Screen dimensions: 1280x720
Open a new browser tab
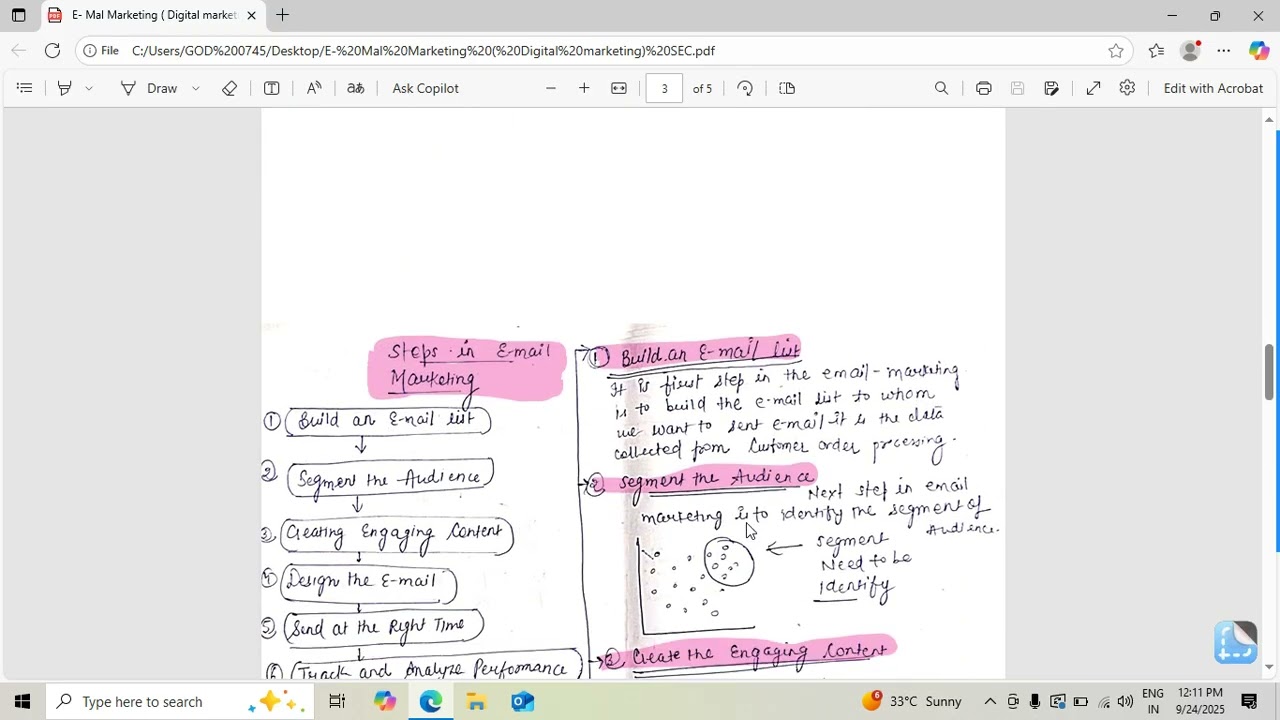tap(283, 15)
